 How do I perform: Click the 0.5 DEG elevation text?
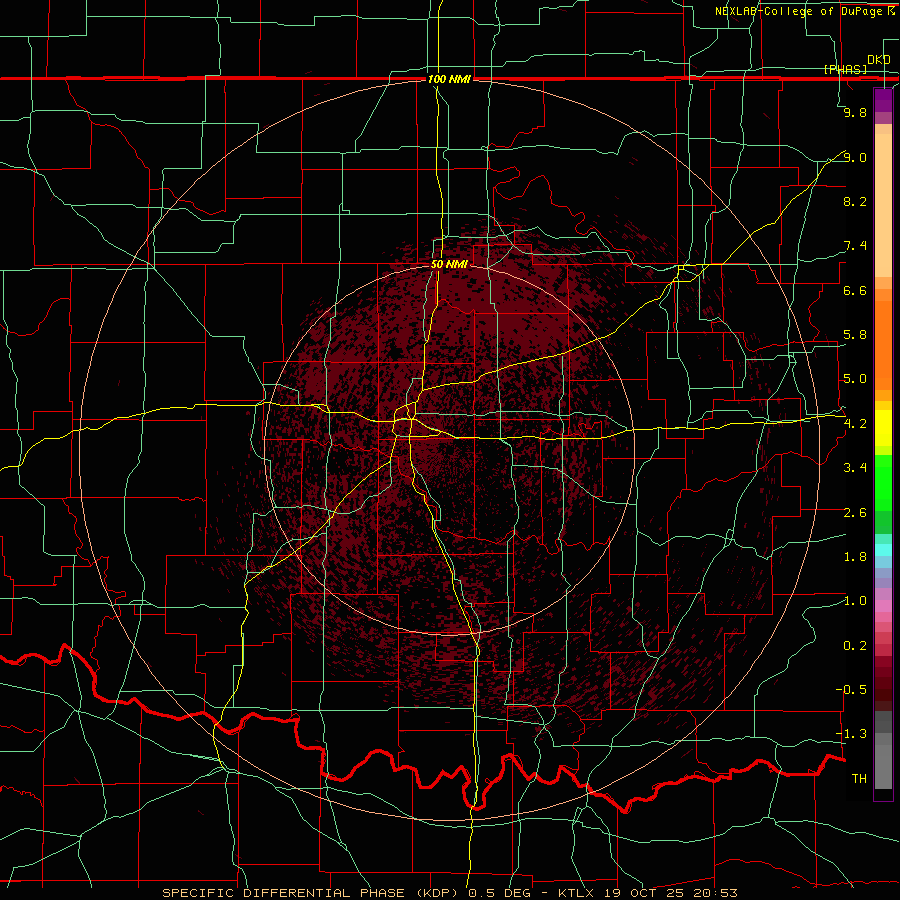tap(498, 893)
